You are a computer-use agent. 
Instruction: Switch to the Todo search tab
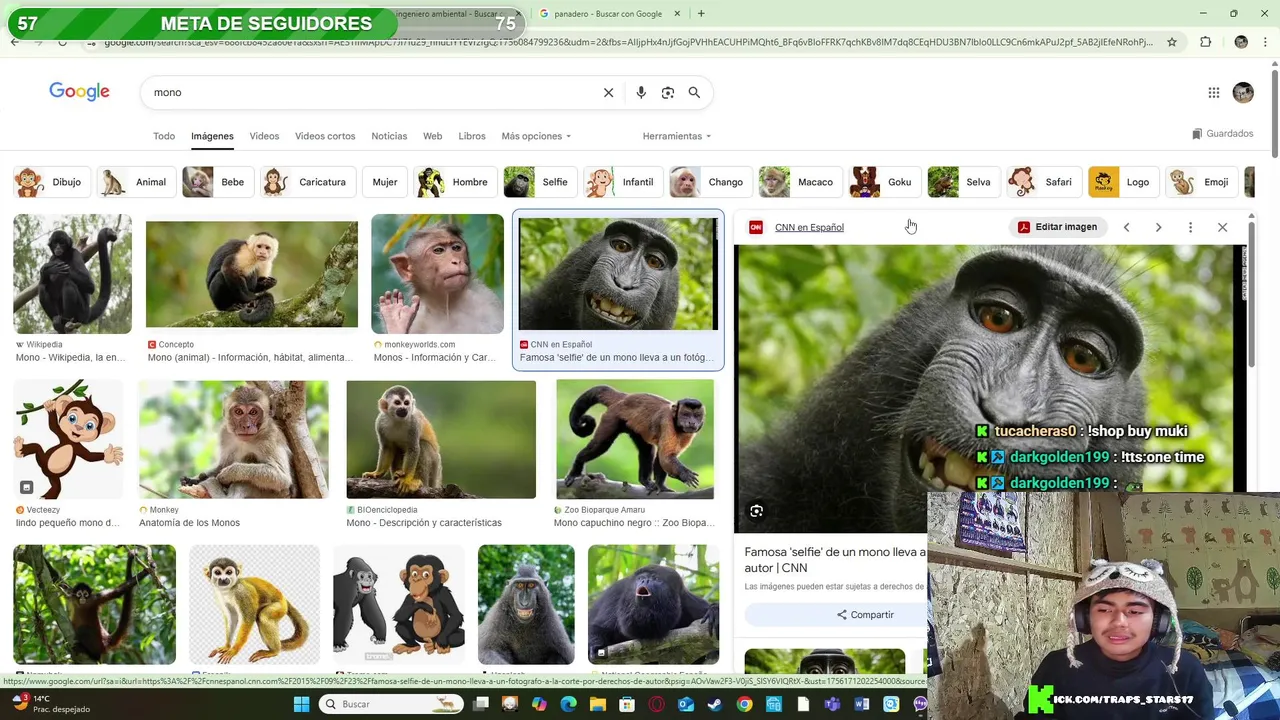(164, 136)
